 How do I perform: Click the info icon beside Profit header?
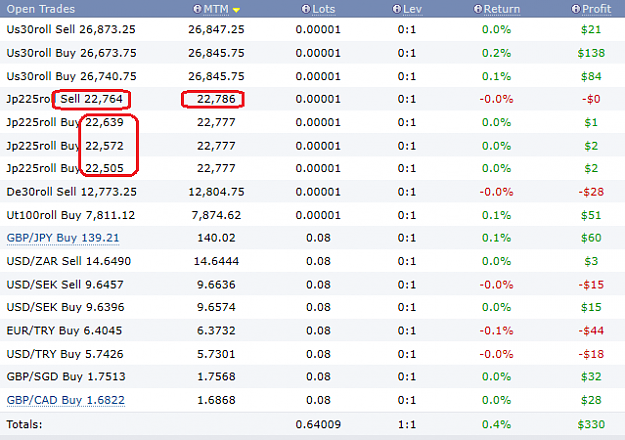pos(575,9)
